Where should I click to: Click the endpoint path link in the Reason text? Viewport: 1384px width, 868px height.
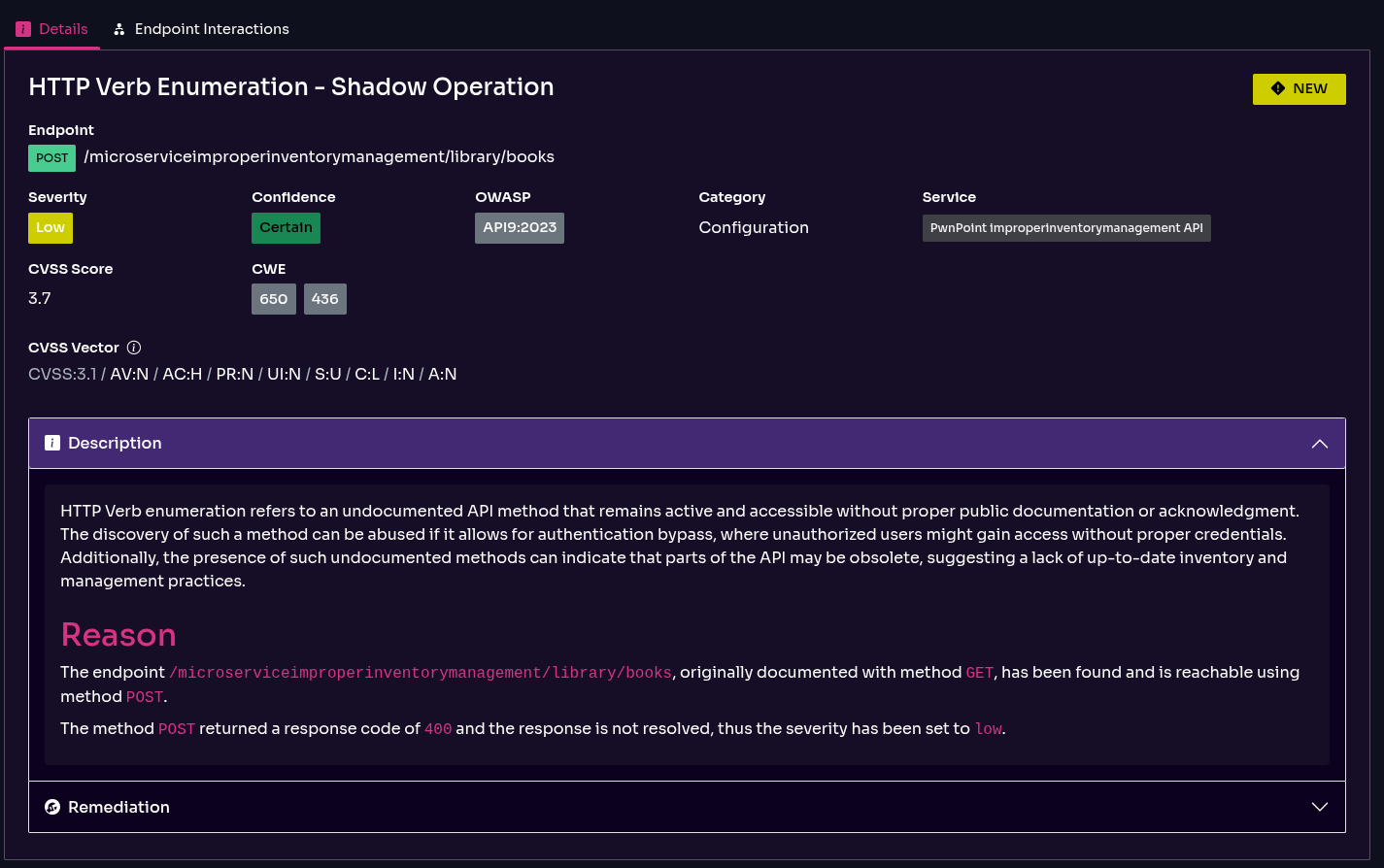coord(421,672)
